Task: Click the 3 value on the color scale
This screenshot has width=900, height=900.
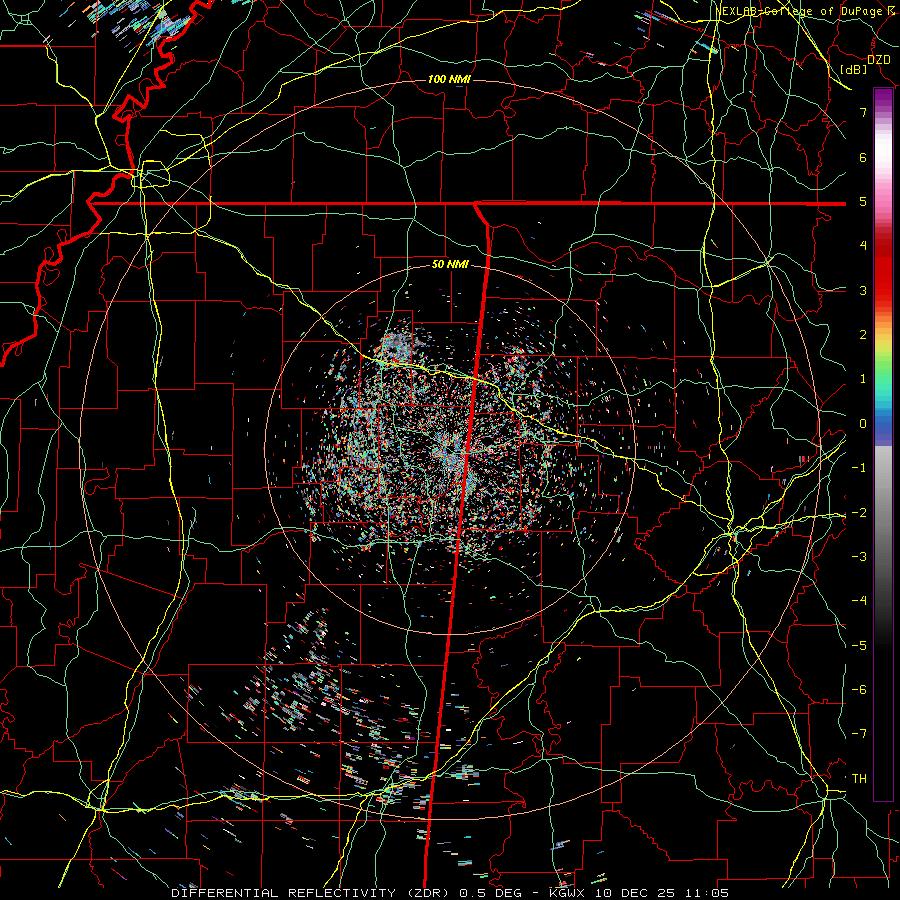Action: pyautogui.click(x=863, y=290)
